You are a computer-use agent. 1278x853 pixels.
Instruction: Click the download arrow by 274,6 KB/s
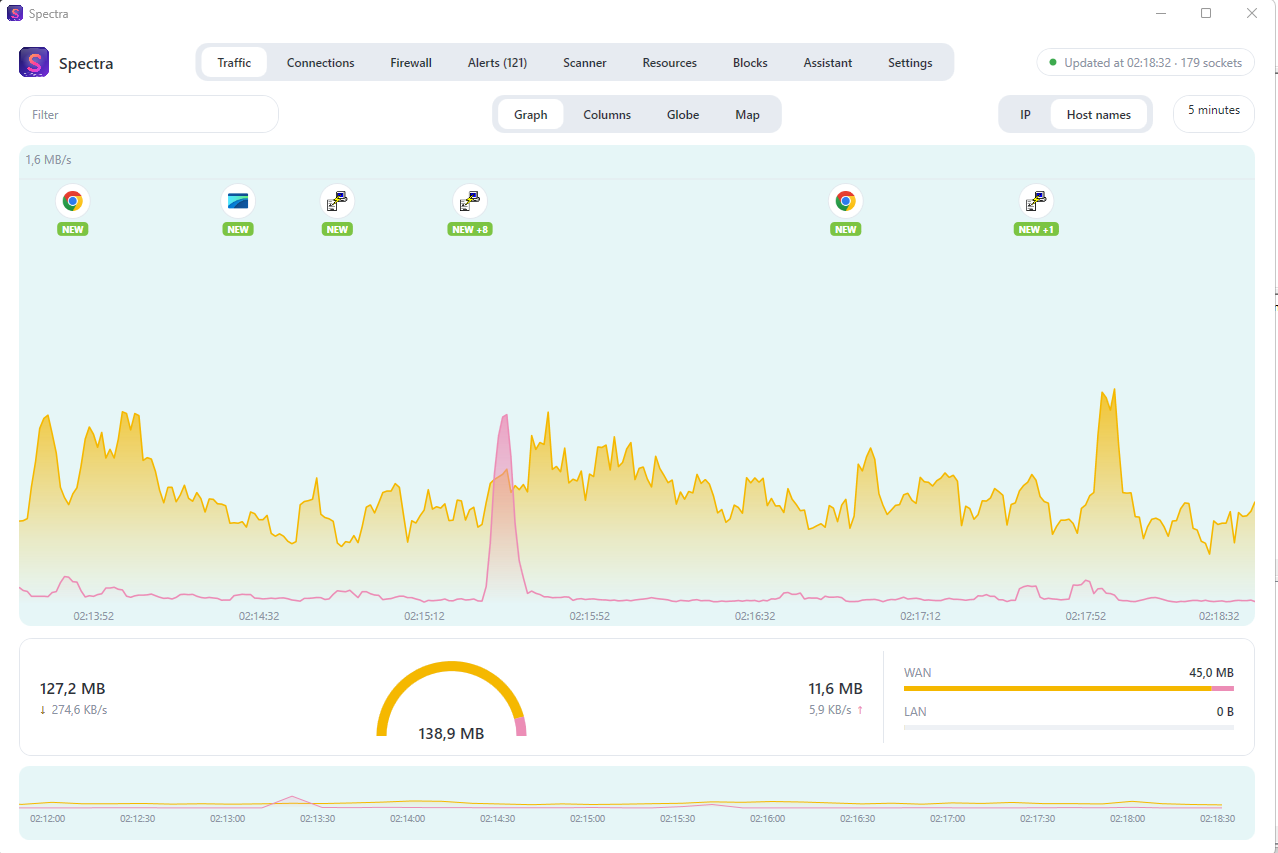(43, 710)
